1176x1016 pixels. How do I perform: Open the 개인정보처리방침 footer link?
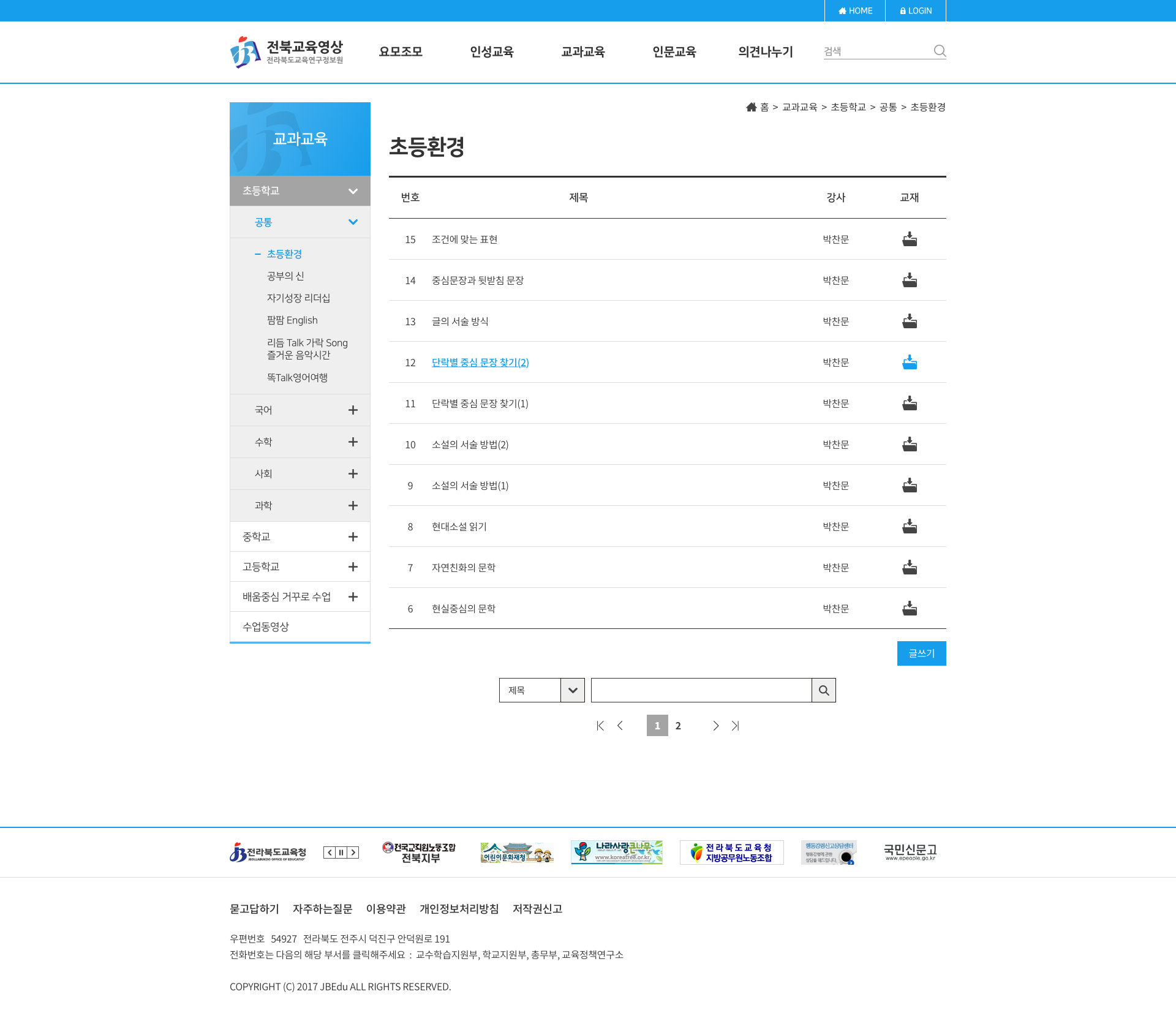459,909
